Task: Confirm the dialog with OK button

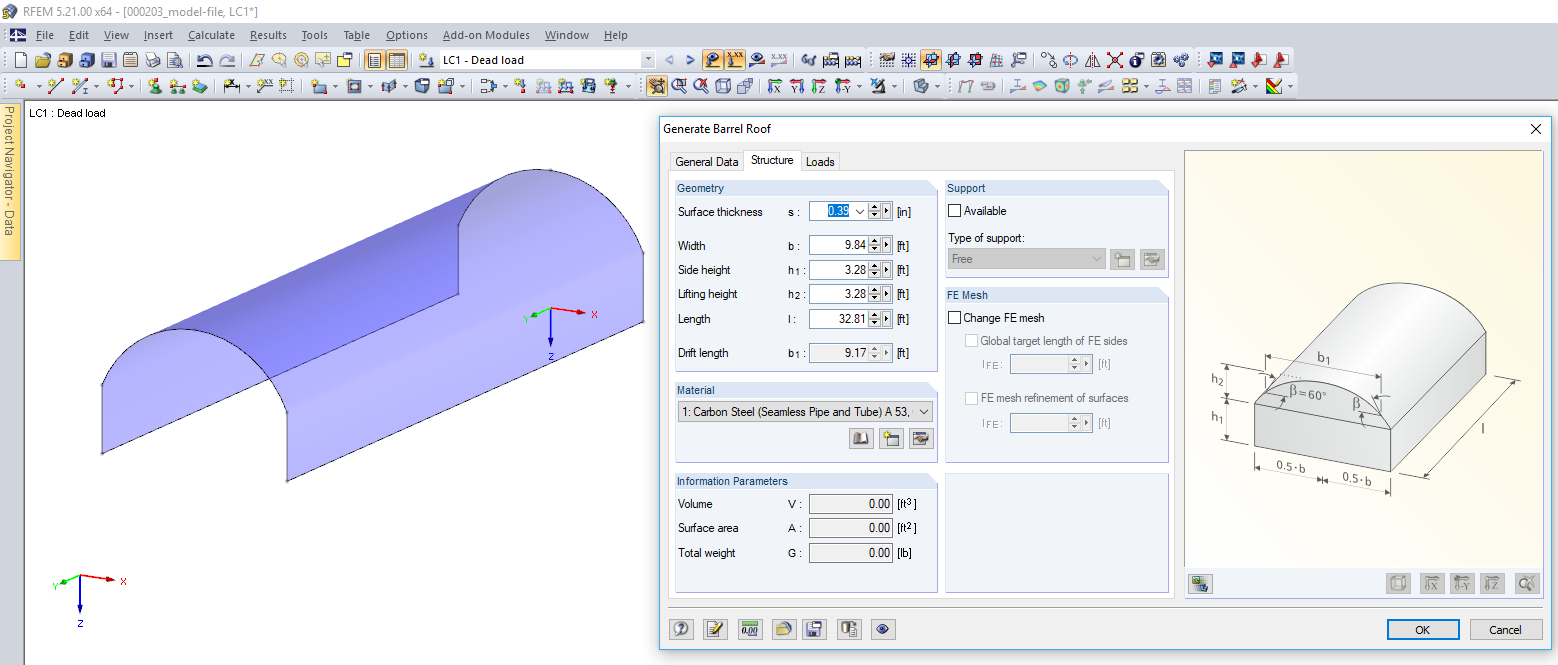Action: [1422, 629]
